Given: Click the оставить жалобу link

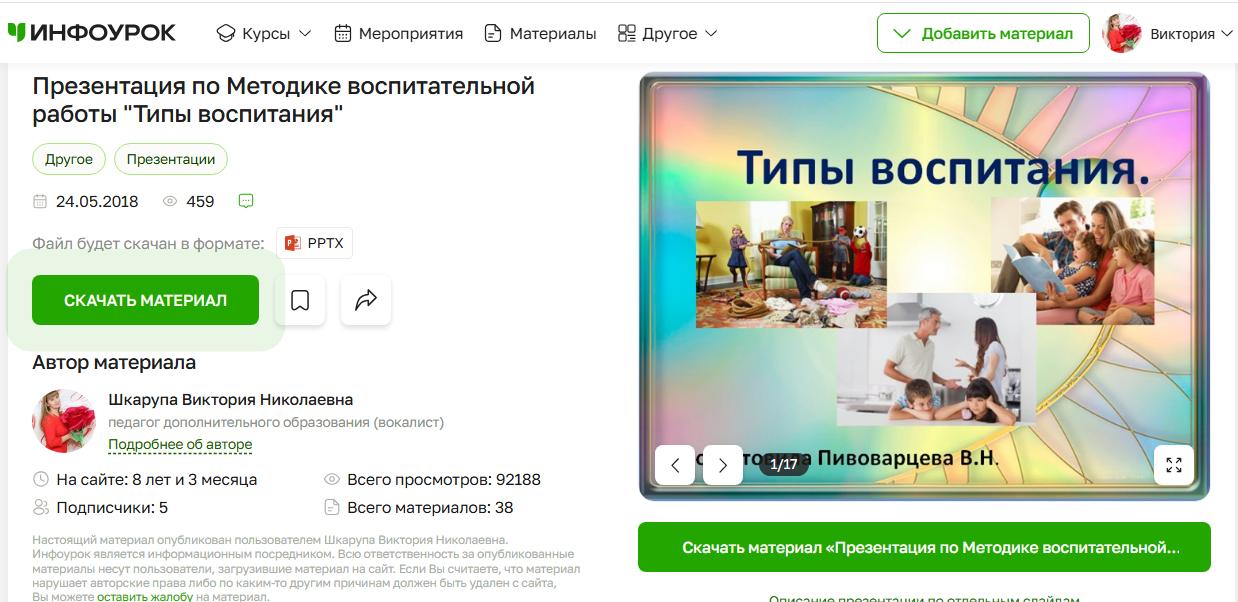Looking at the screenshot, I should point(145,597).
